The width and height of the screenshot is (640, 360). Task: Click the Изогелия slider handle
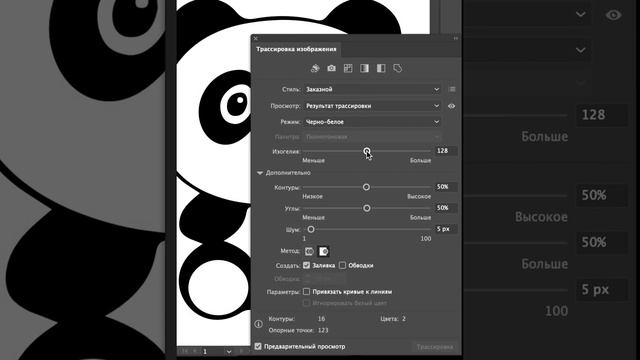367,151
